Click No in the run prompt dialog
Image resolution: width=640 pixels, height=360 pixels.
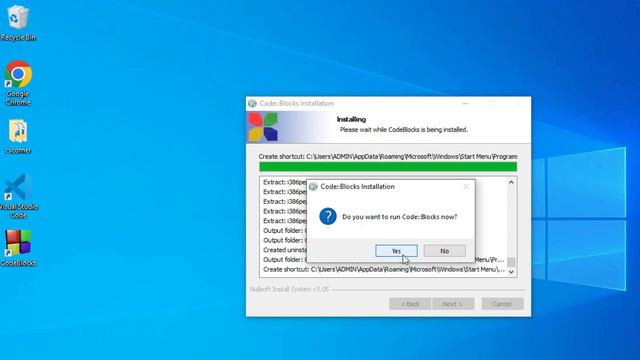click(444, 251)
